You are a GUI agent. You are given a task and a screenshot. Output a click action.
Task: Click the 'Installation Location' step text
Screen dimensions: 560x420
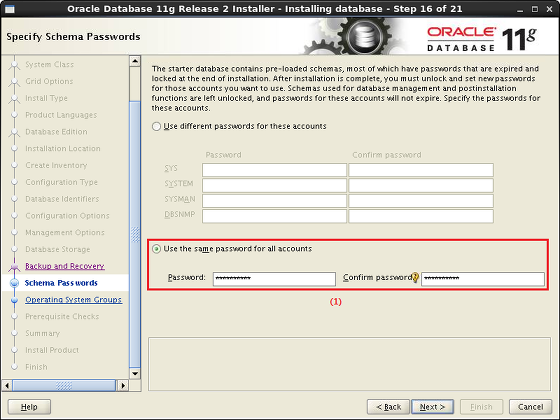(x=63, y=149)
